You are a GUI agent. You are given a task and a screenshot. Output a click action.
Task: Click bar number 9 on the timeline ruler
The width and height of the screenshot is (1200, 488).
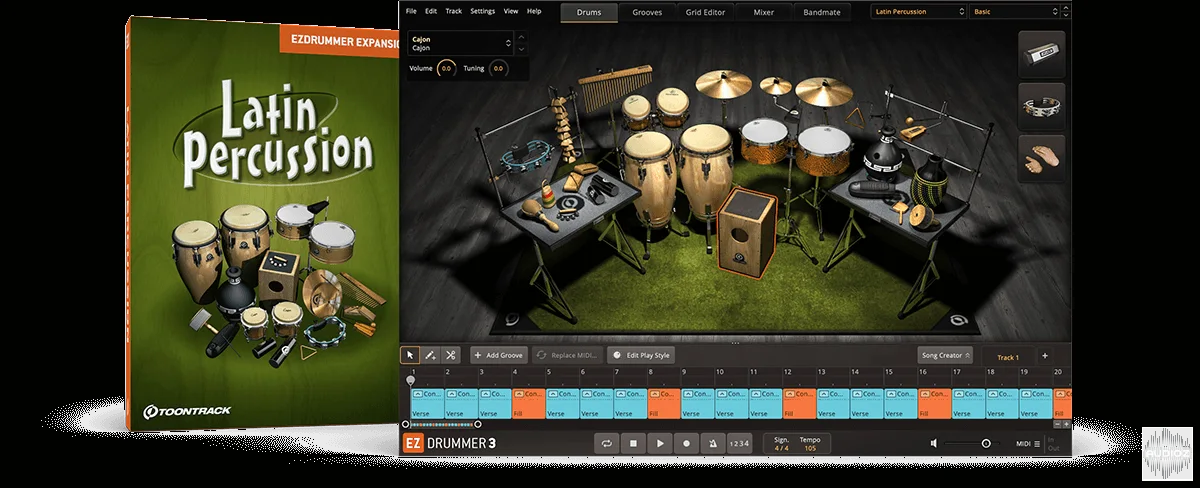[x=685, y=372]
